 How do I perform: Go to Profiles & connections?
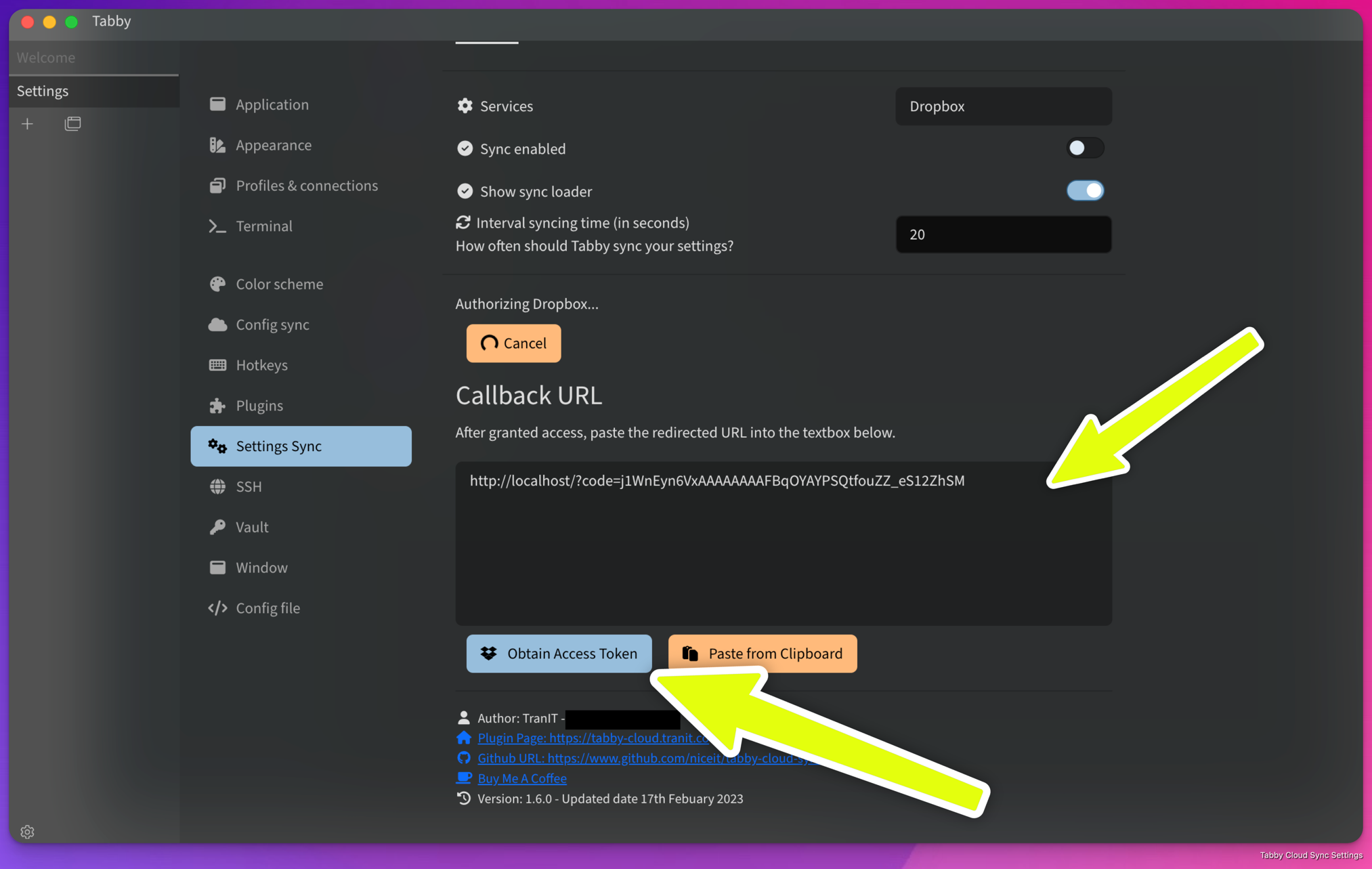click(x=301, y=186)
